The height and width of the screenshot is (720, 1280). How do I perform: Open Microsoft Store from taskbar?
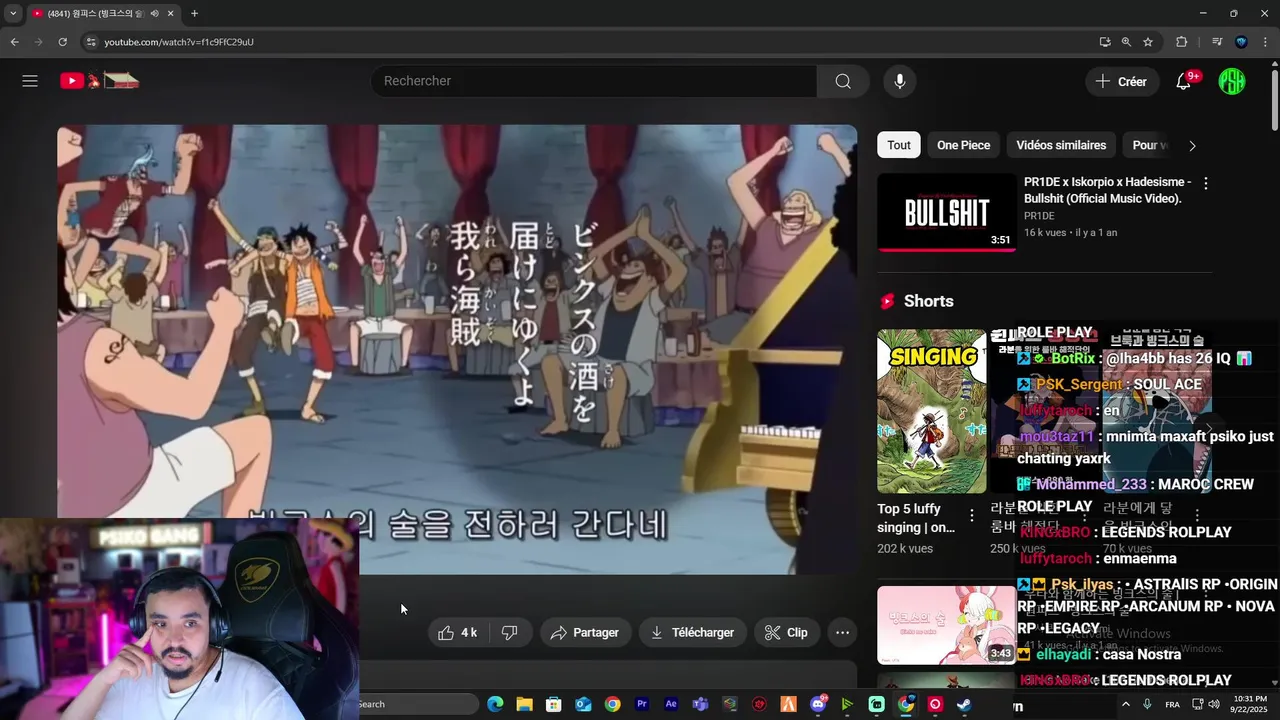click(553, 704)
